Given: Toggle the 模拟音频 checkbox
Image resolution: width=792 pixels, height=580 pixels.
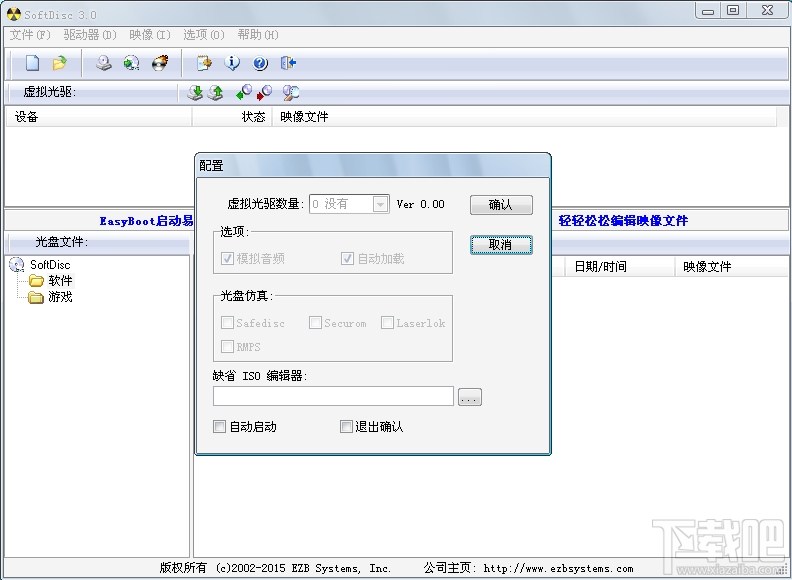Looking at the screenshot, I should click(x=227, y=259).
